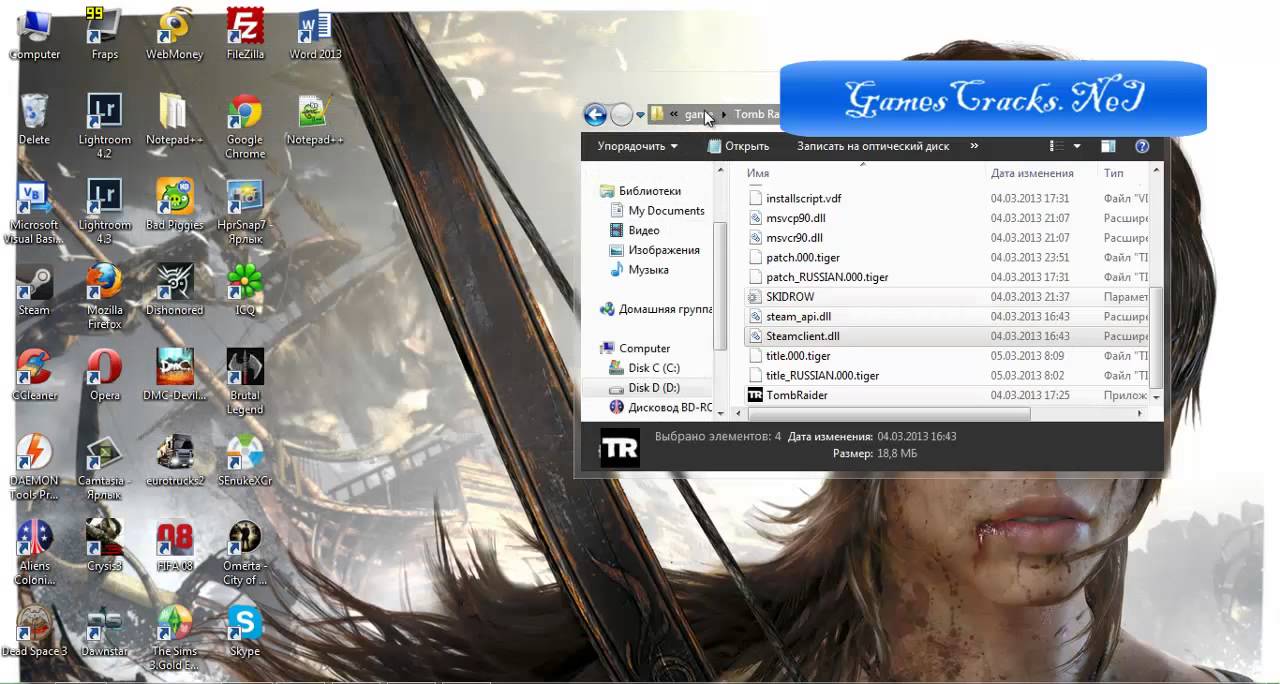Launch Google Chrome from desktop
This screenshot has width=1280, height=684.
pyautogui.click(x=245, y=126)
